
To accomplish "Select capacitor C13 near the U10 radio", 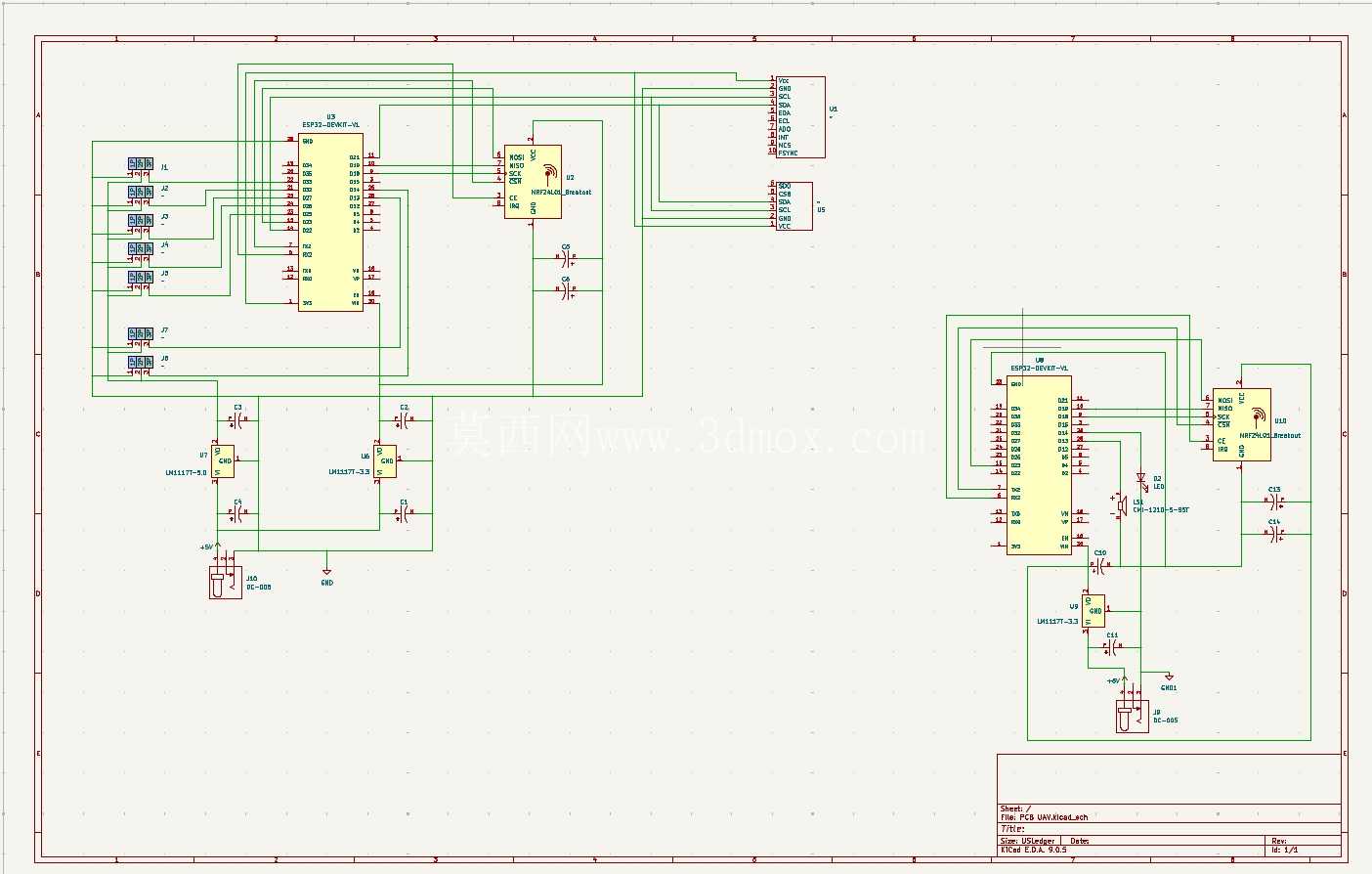I will 1275,502.
